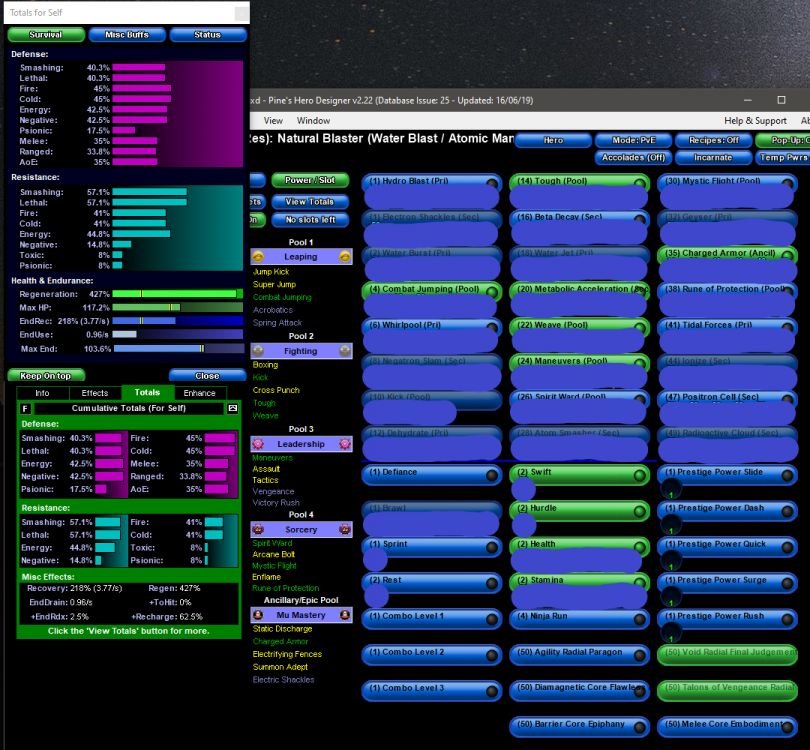Open the Leaping power pool dropdown

(301, 257)
